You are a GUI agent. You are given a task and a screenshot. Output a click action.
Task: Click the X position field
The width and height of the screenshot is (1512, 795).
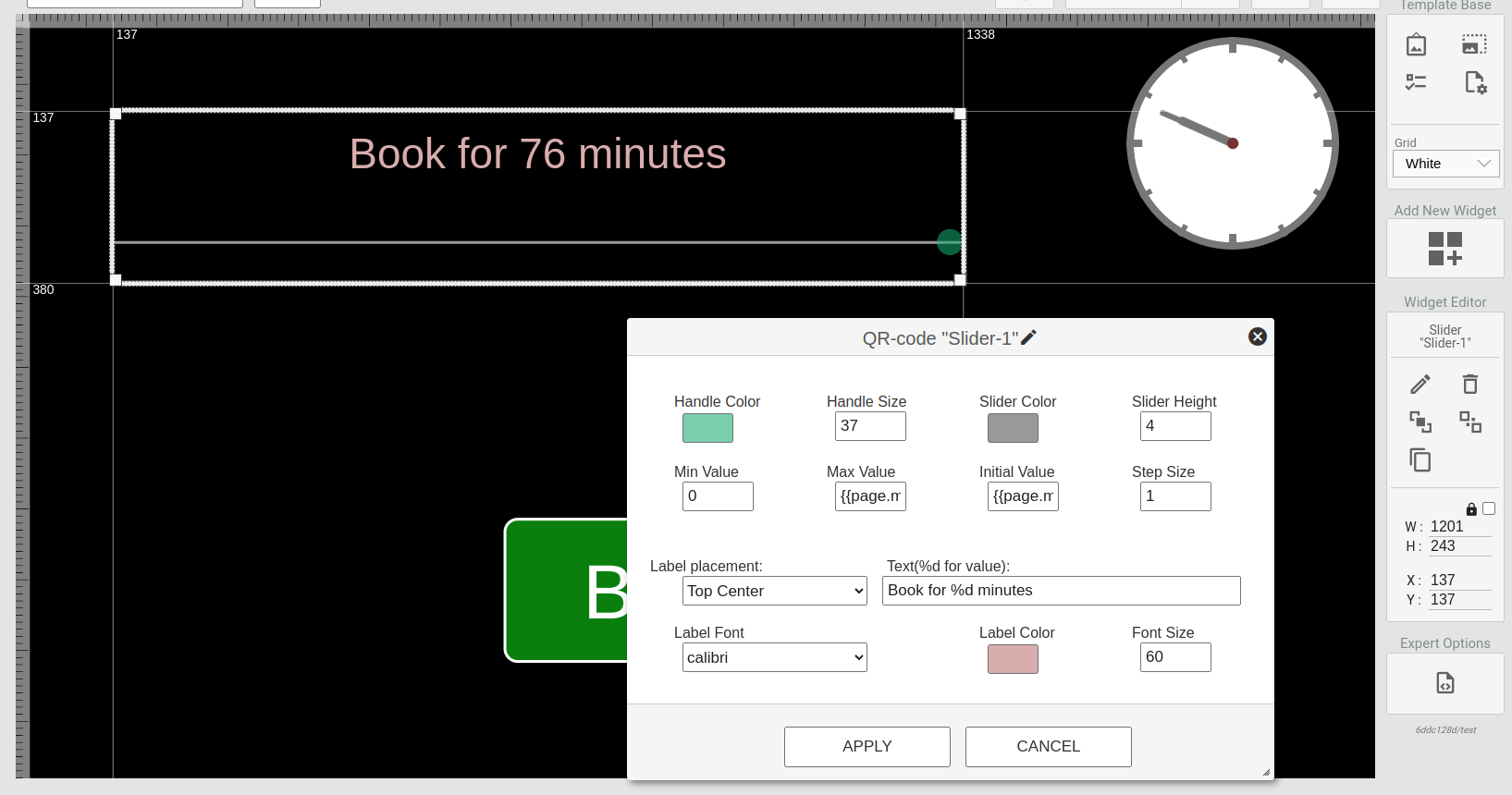pyautogui.click(x=1459, y=581)
